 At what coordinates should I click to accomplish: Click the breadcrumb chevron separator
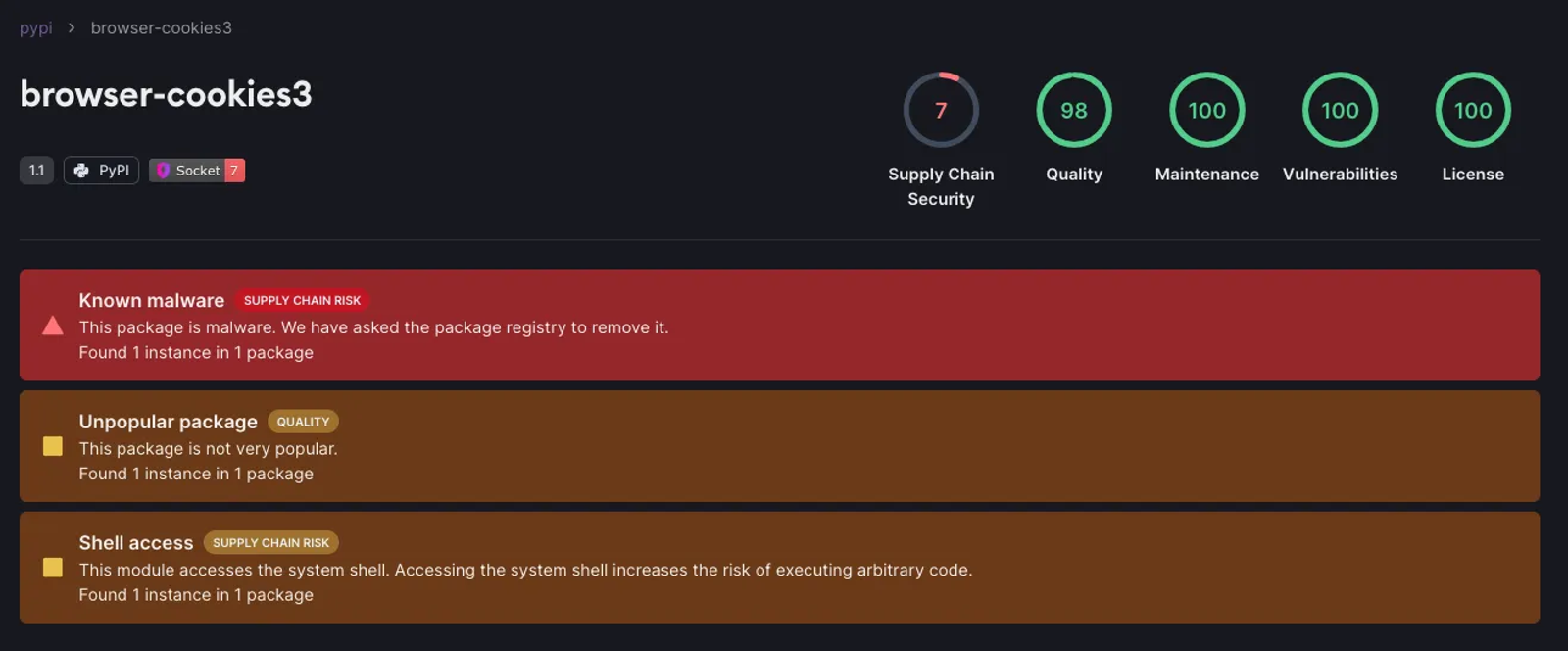72,28
